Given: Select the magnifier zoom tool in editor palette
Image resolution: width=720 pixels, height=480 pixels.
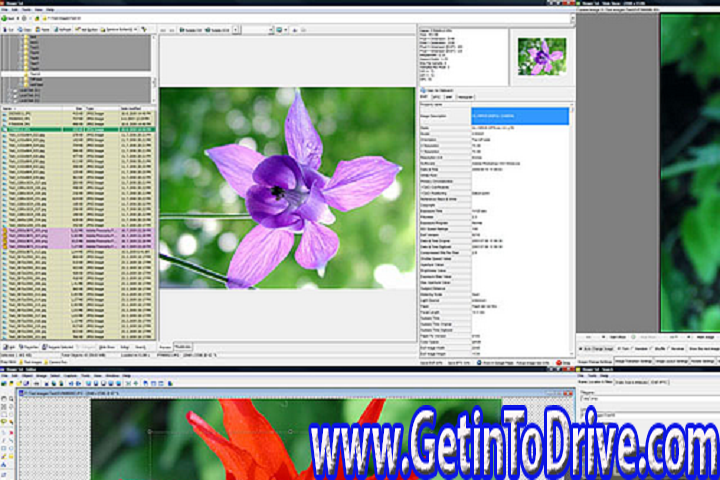Looking at the screenshot, I should point(11,399).
